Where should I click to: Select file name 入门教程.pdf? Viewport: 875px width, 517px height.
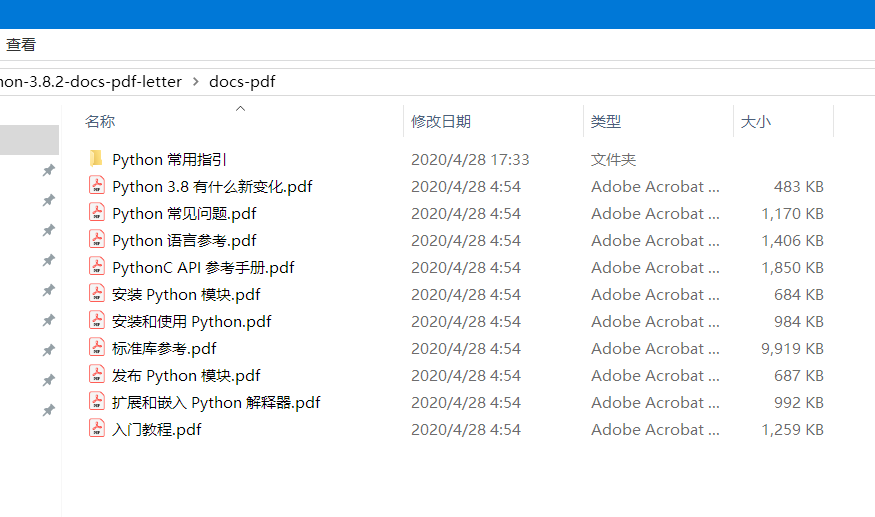pyautogui.click(x=157, y=429)
